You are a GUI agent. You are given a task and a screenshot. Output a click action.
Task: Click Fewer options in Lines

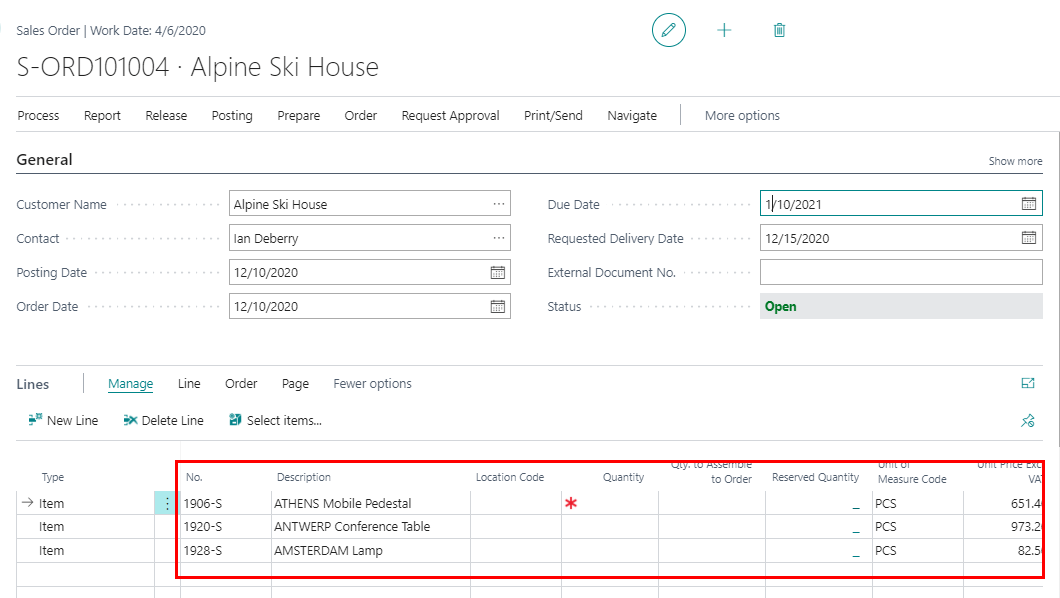tap(372, 384)
